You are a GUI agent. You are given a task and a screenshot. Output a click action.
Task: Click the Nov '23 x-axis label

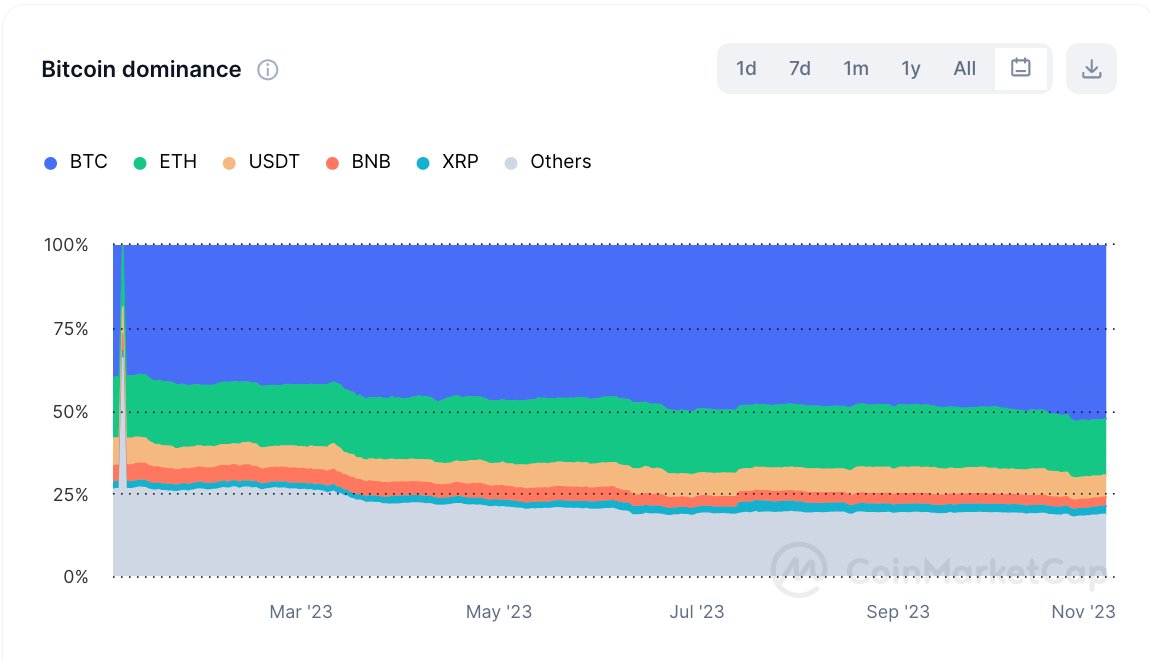click(1083, 611)
